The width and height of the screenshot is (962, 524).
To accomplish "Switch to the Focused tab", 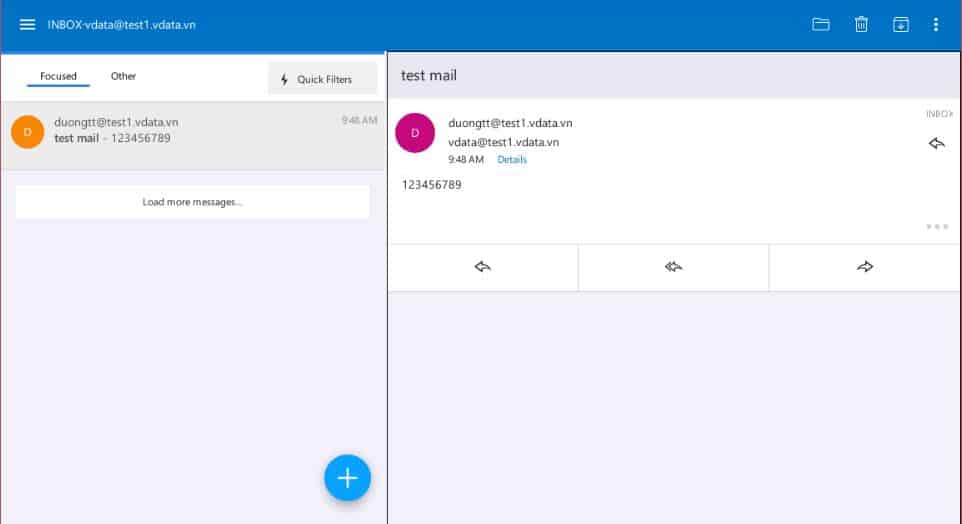I will 58,76.
